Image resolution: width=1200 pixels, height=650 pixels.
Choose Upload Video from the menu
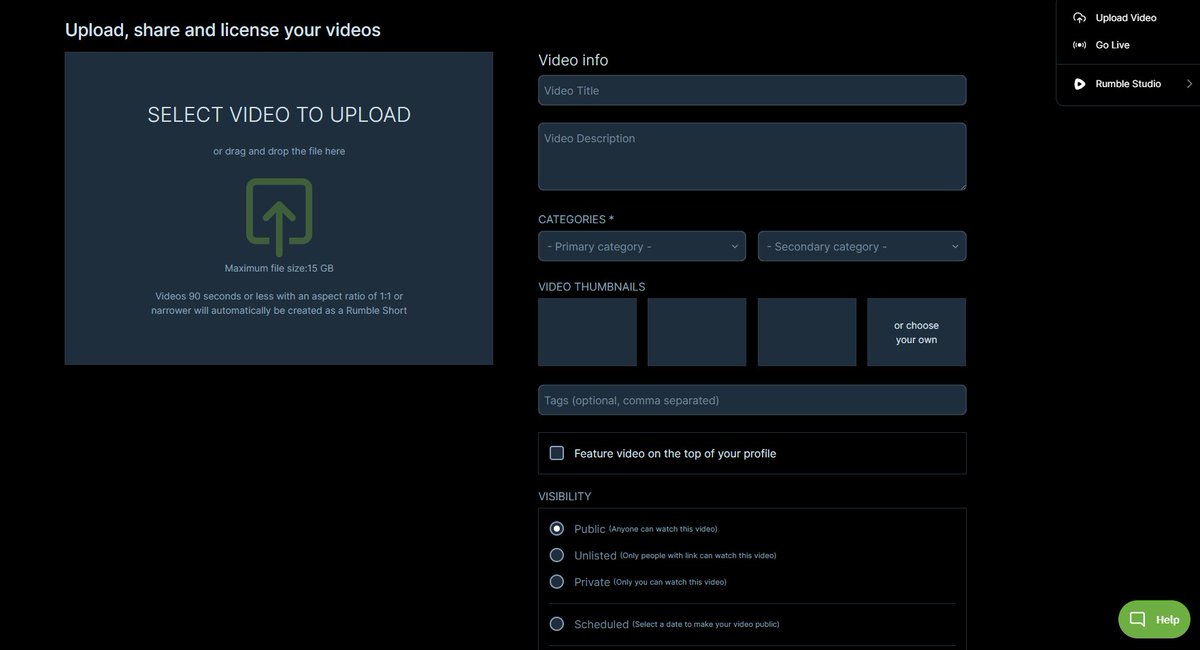tap(1127, 18)
